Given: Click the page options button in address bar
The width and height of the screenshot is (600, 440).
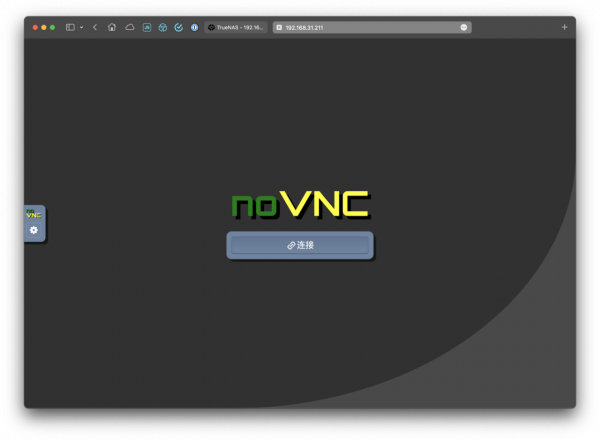Looking at the screenshot, I should (x=464, y=27).
